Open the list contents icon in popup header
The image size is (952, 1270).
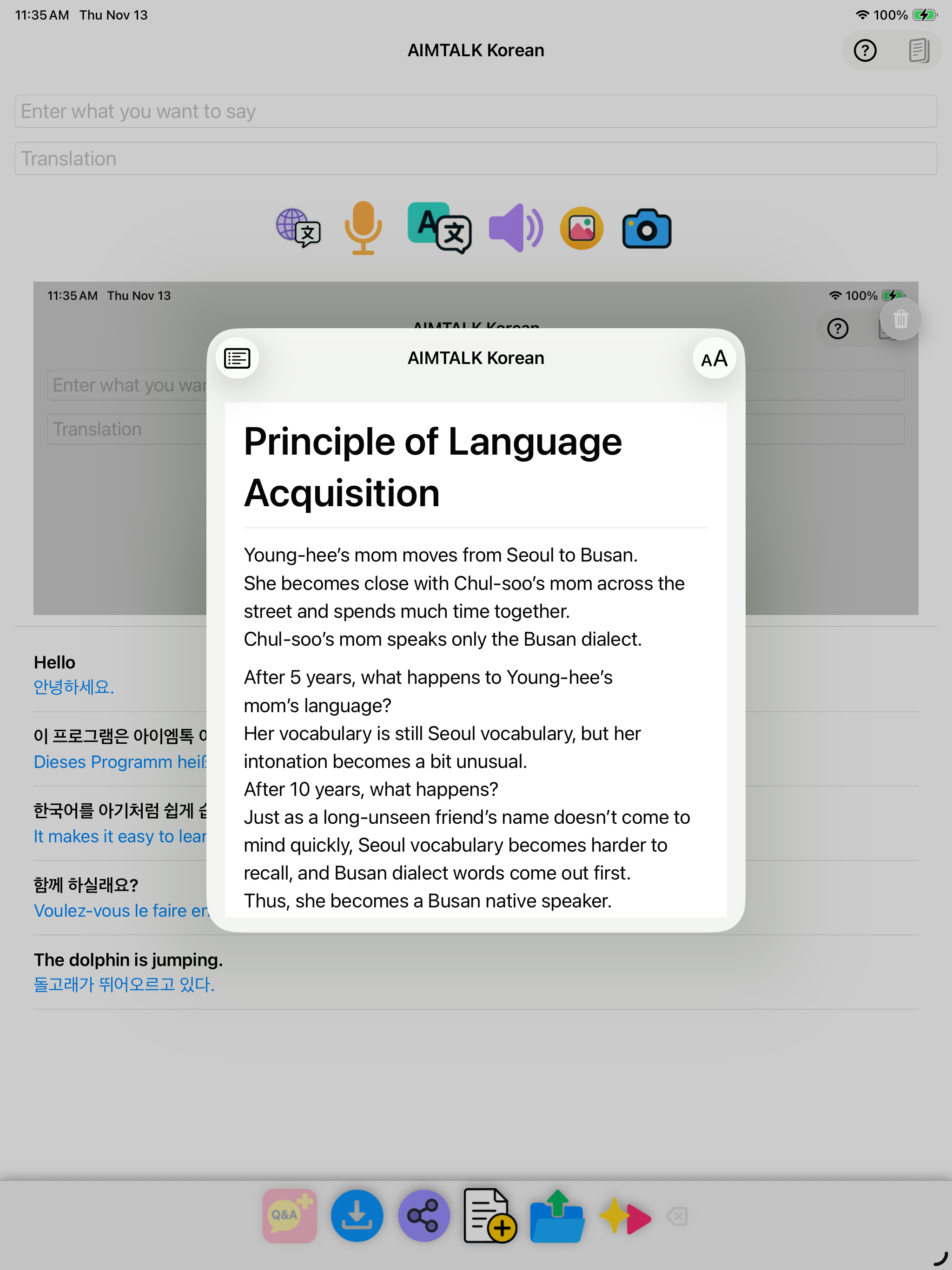tap(237, 358)
